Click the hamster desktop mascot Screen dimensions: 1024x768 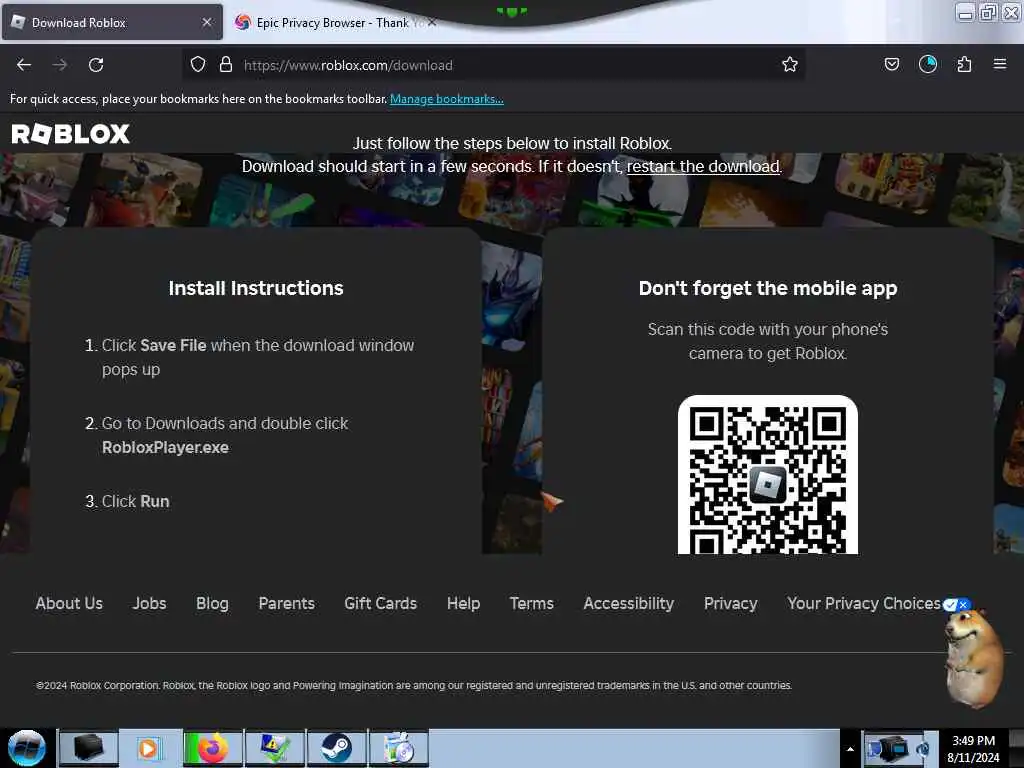(974, 660)
